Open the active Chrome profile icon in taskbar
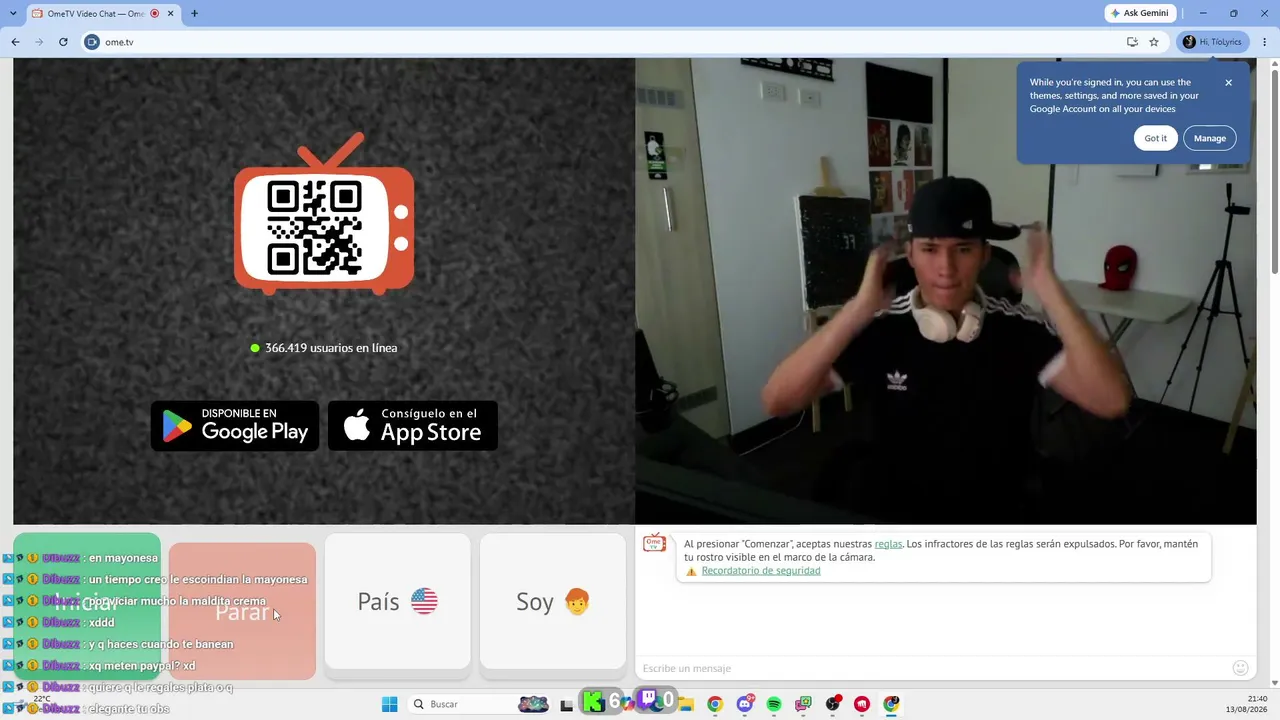 coord(891,704)
